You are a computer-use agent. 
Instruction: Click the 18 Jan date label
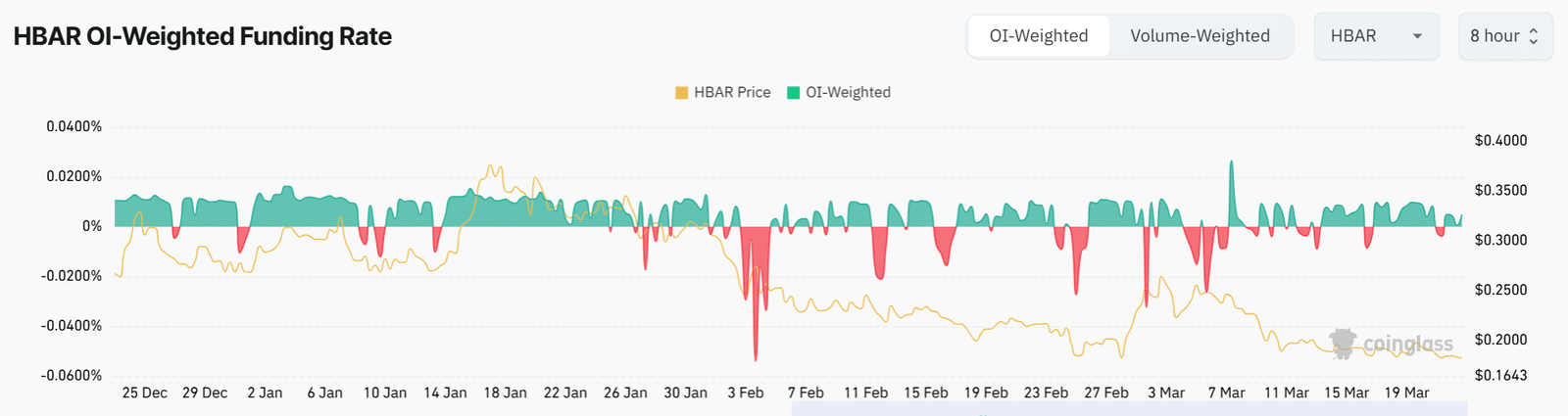[505, 393]
